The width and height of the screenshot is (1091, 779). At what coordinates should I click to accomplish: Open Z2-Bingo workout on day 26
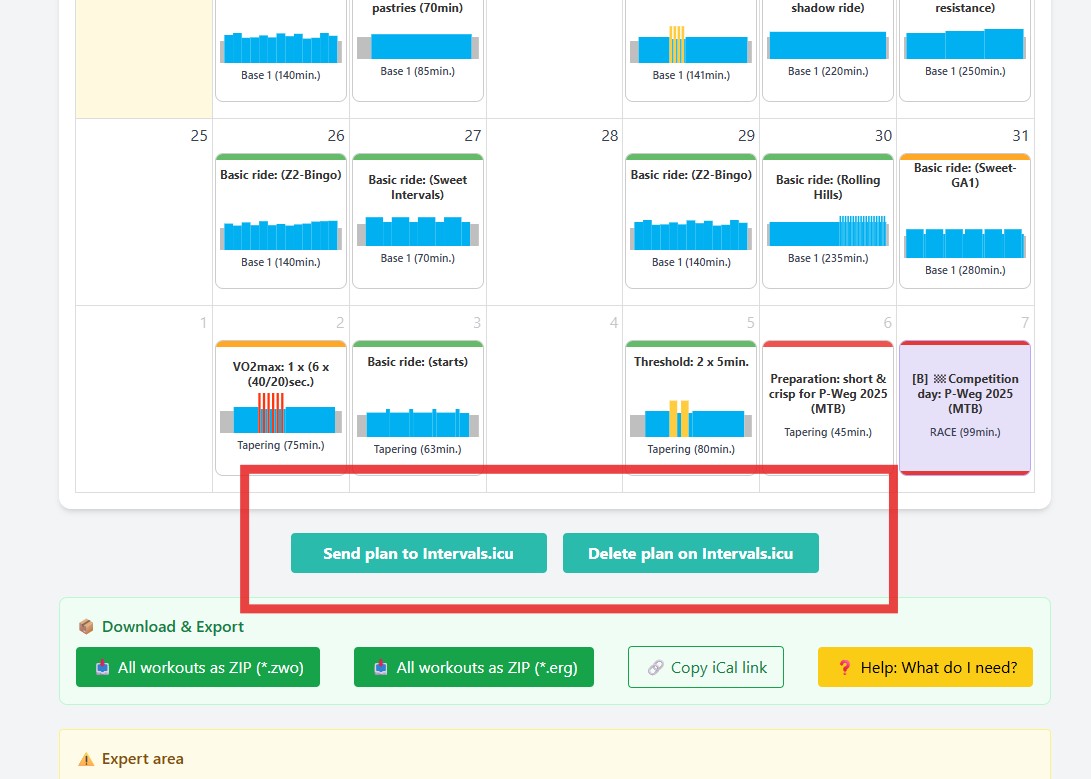pyautogui.click(x=281, y=220)
